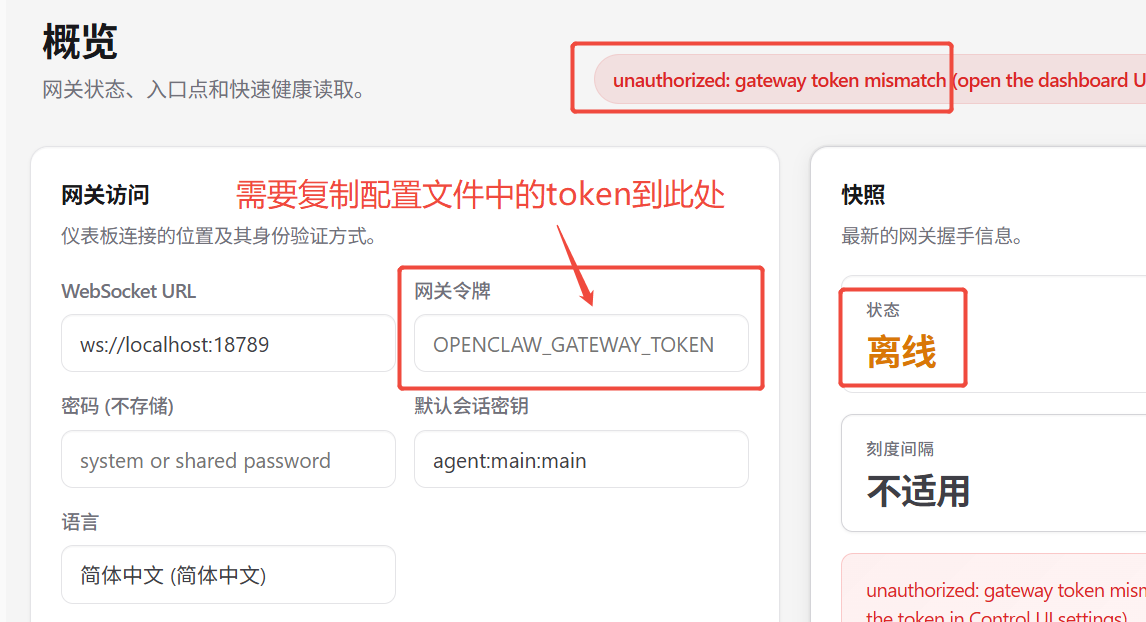The height and width of the screenshot is (622, 1146).
Task: Click the 刻度间隔 不适用 card
Action: 994,473
